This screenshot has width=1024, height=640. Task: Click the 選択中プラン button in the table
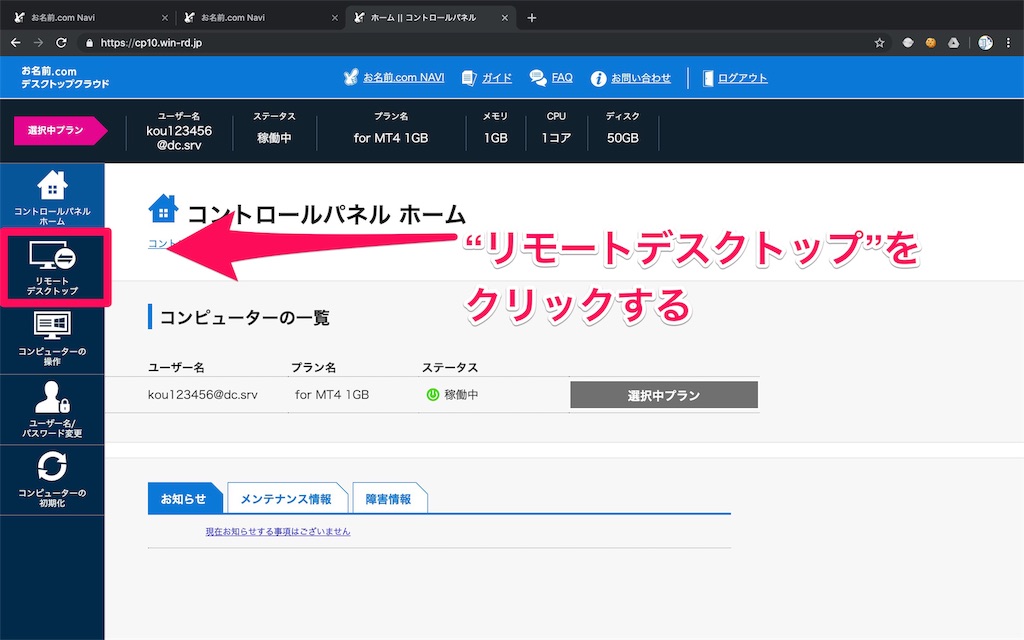pos(663,394)
